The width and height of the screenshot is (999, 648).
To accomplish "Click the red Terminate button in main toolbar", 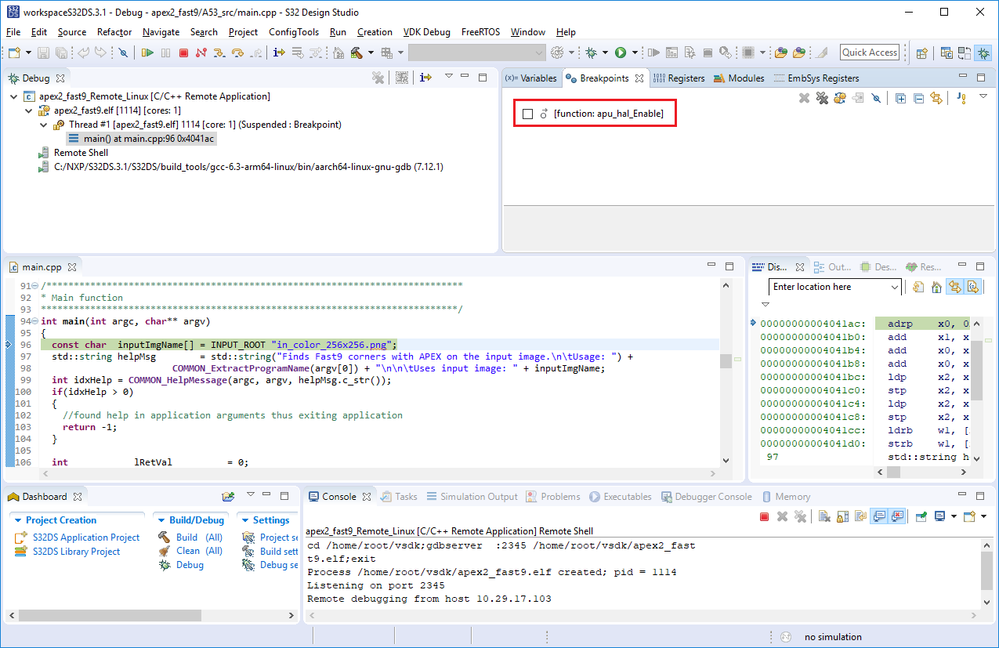I will pos(183,53).
